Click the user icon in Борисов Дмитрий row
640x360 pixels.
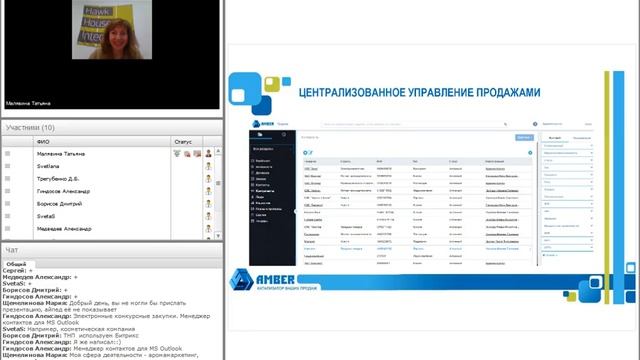pyautogui.click(x=209, y=204)
